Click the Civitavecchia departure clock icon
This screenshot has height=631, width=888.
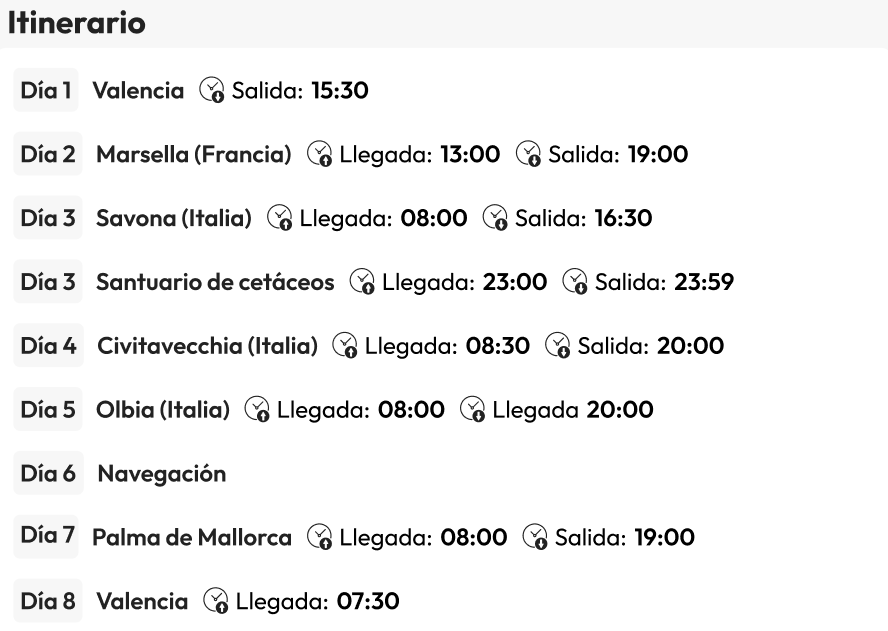(x=558, y=346)
